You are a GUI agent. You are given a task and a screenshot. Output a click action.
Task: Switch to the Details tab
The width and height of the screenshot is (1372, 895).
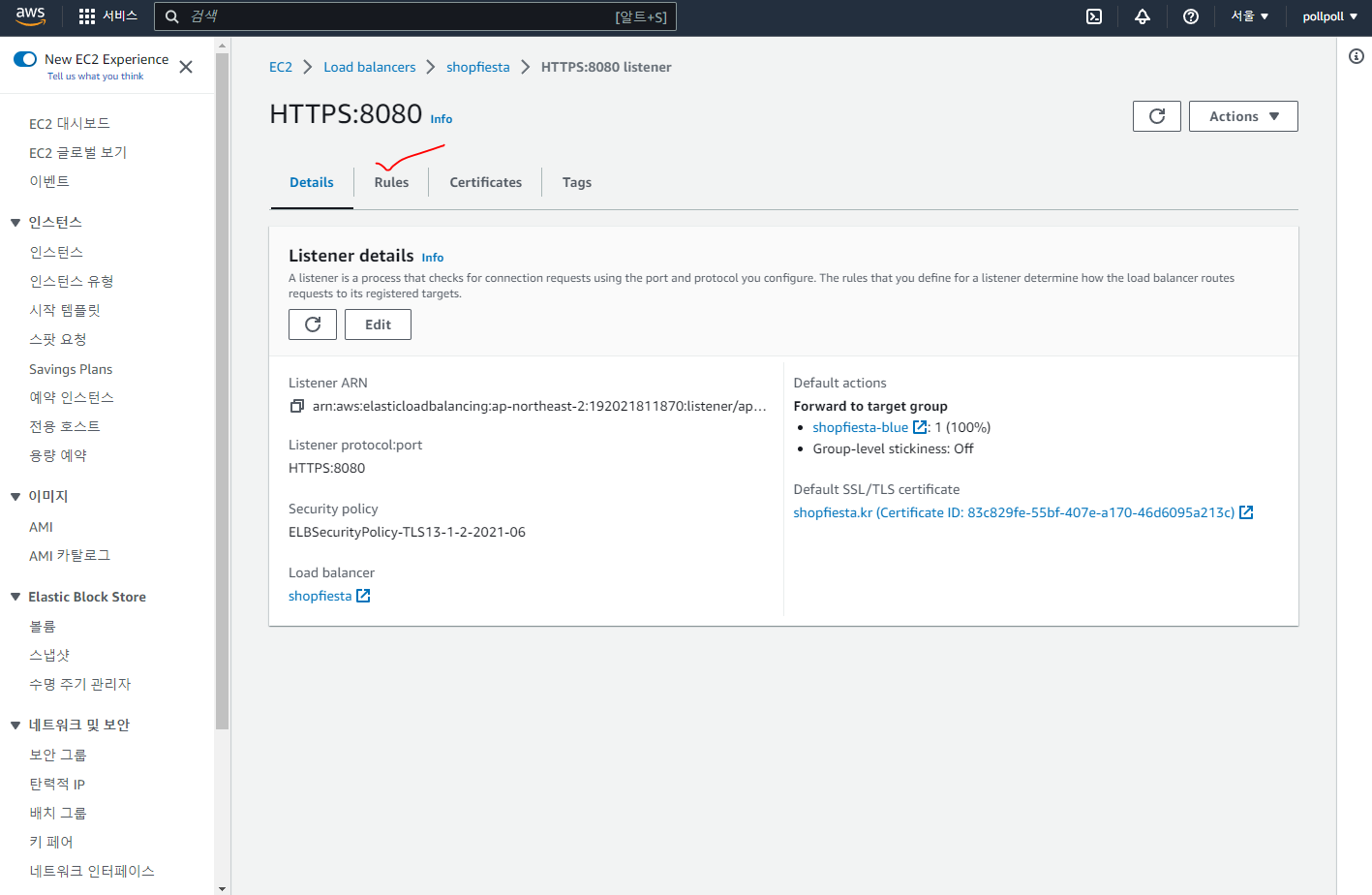tap(312, 182)
